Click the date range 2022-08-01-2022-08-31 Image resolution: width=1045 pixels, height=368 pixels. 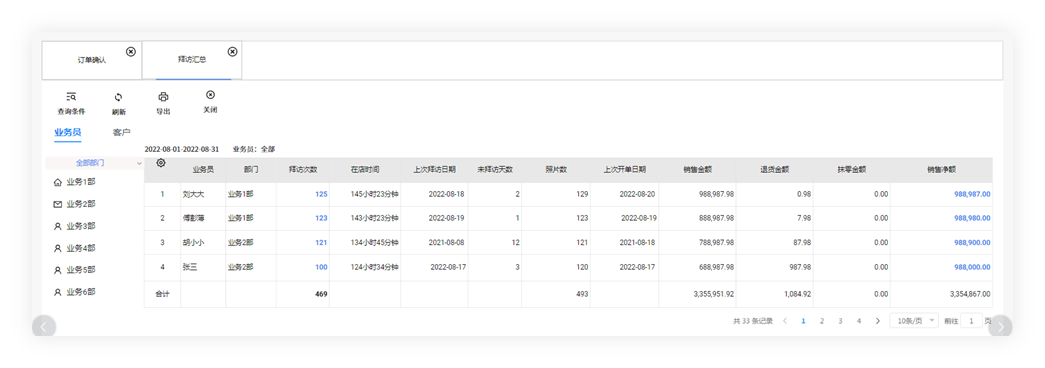[182, 149]
